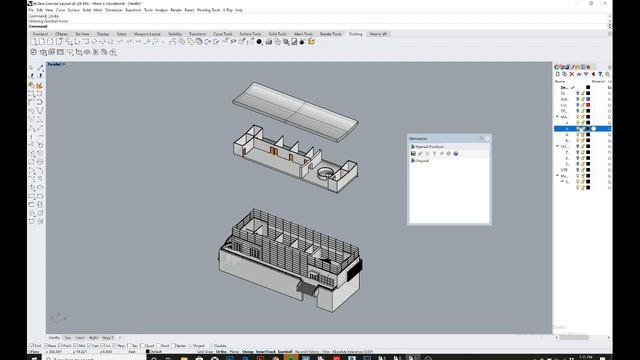Toggle the Mid object snap checkbox
Screen dimensions: 640x360
(75, 346)
